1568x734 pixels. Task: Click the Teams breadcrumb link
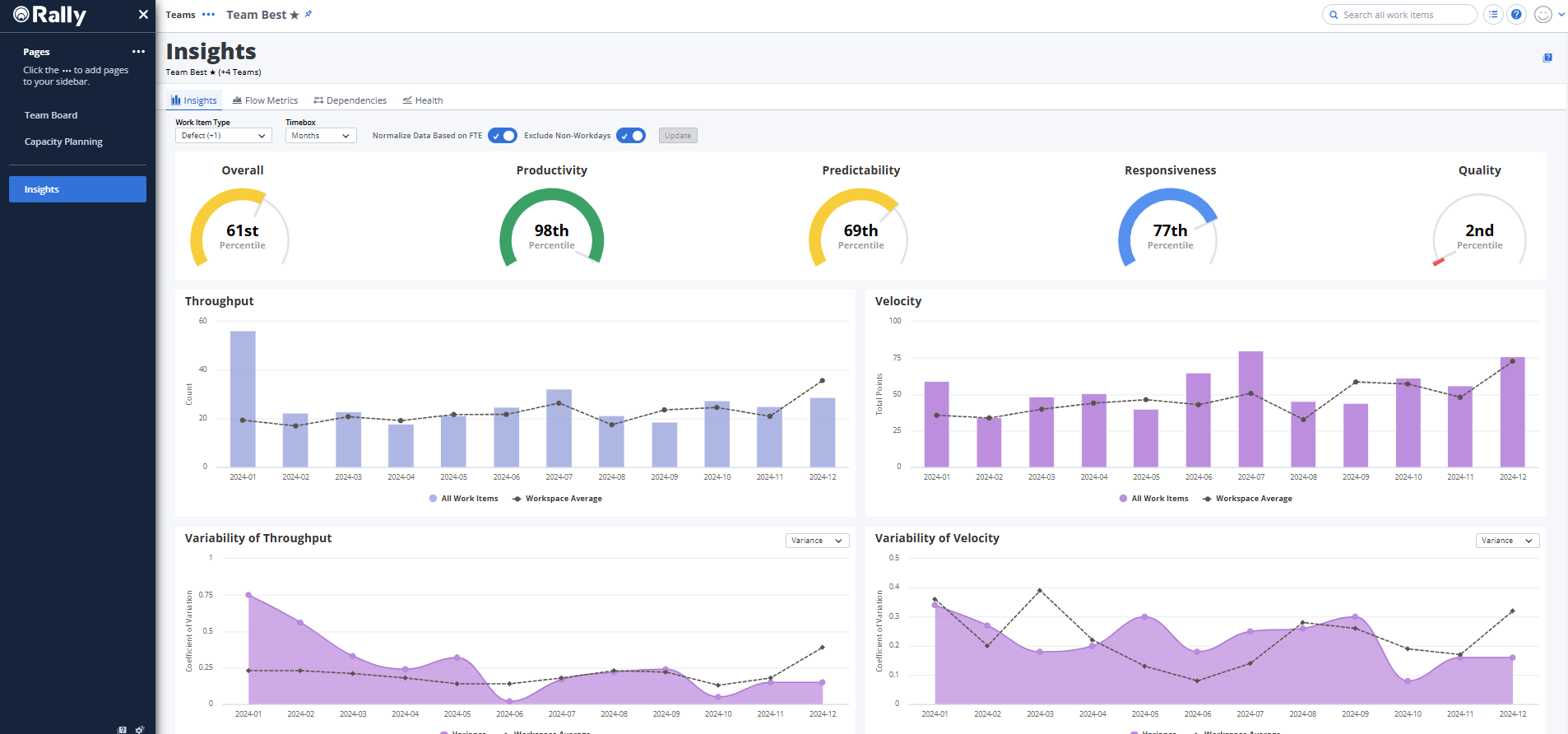181,15
